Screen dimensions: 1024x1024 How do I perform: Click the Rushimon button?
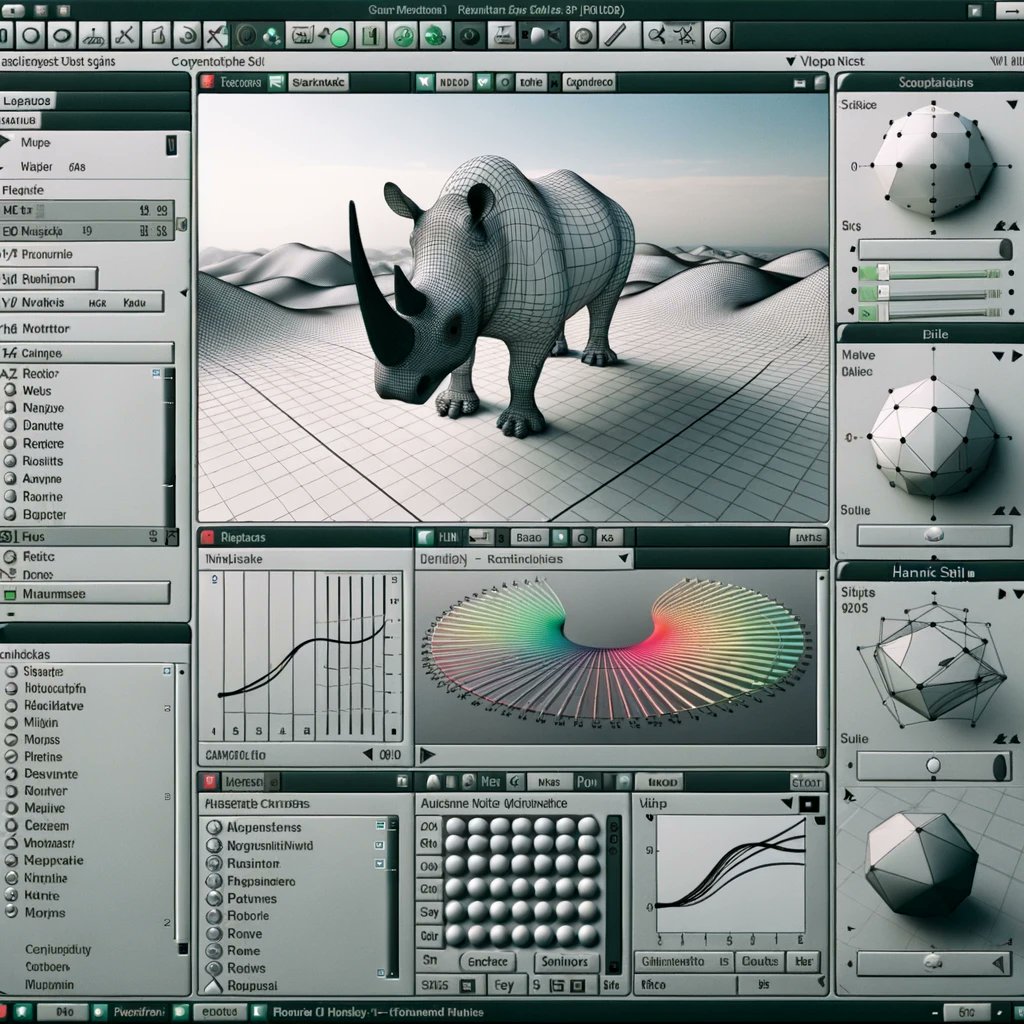click(x=49, y=279)
